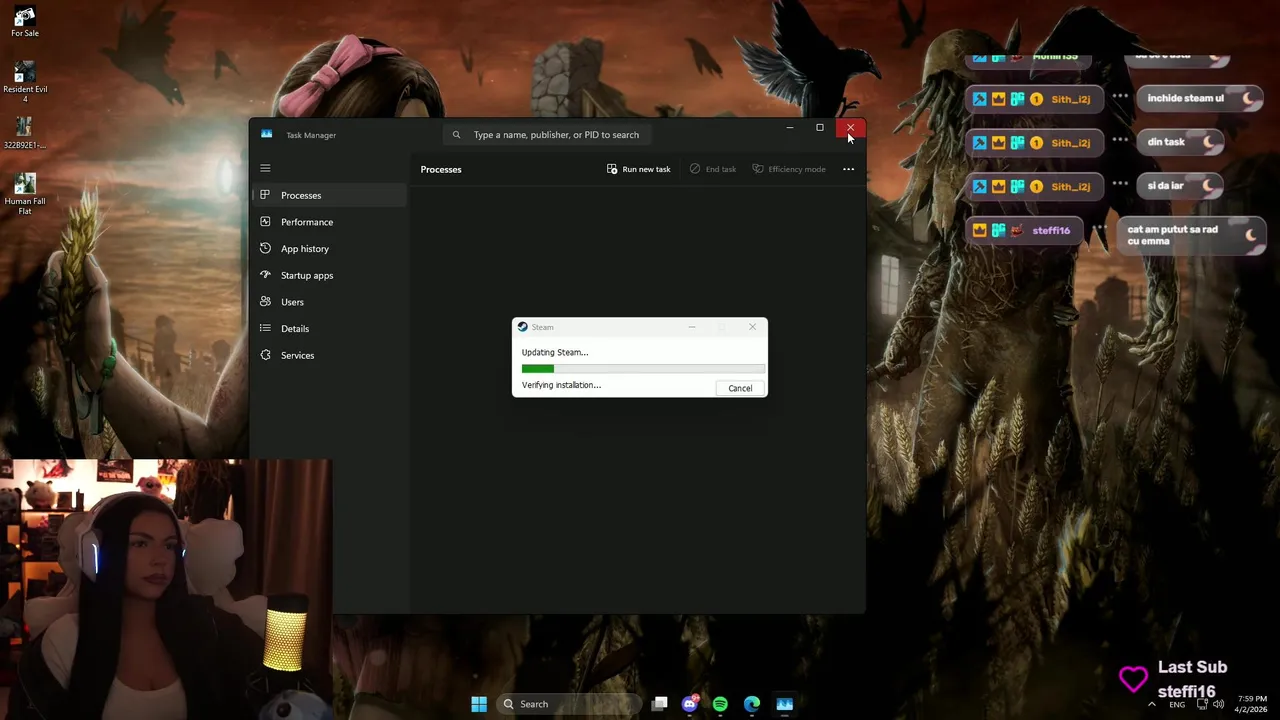This screenshot has height=720, width=1280.
Task: Open the volume tray icon
Action: (x=1218, y=704)
